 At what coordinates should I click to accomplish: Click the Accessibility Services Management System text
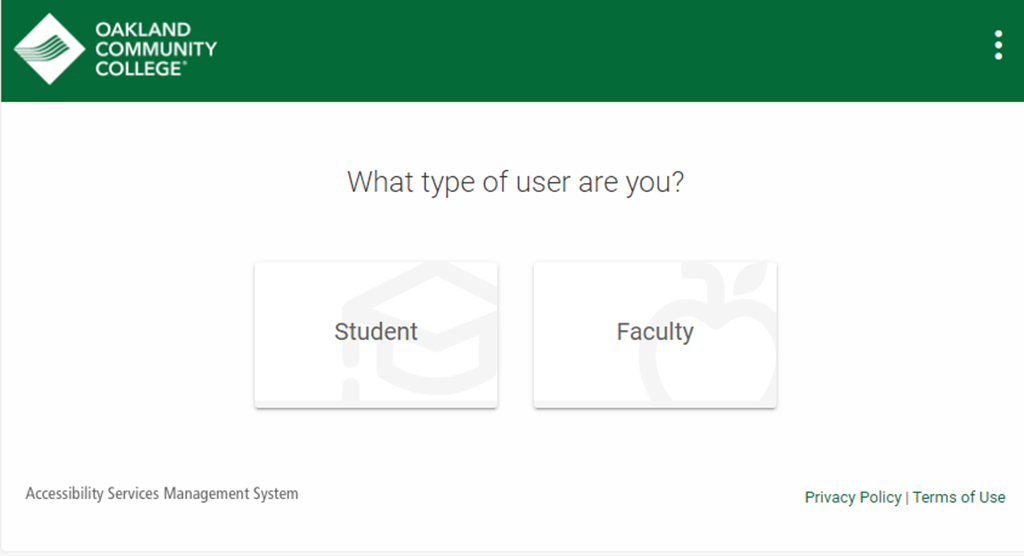162,493
